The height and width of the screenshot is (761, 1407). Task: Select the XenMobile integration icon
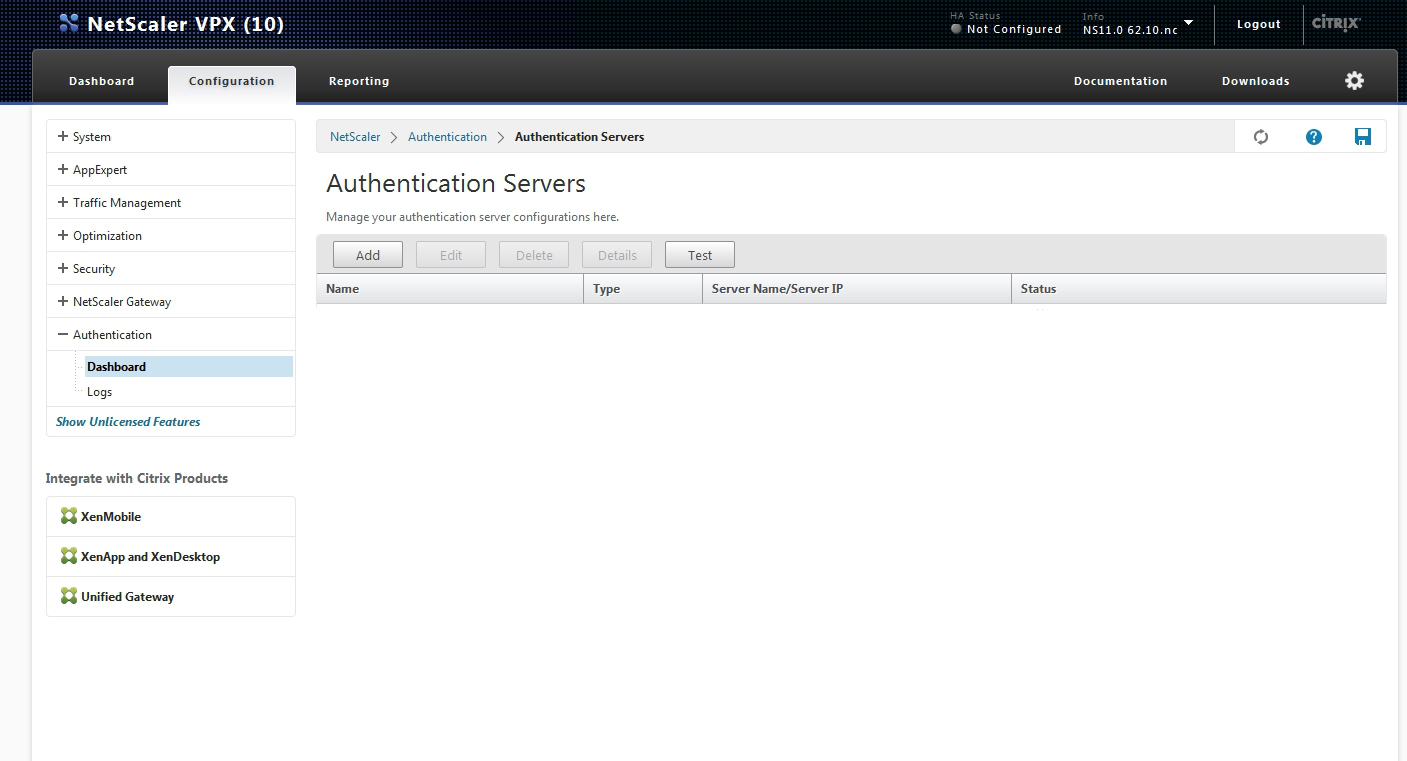[x=68, y=516]
